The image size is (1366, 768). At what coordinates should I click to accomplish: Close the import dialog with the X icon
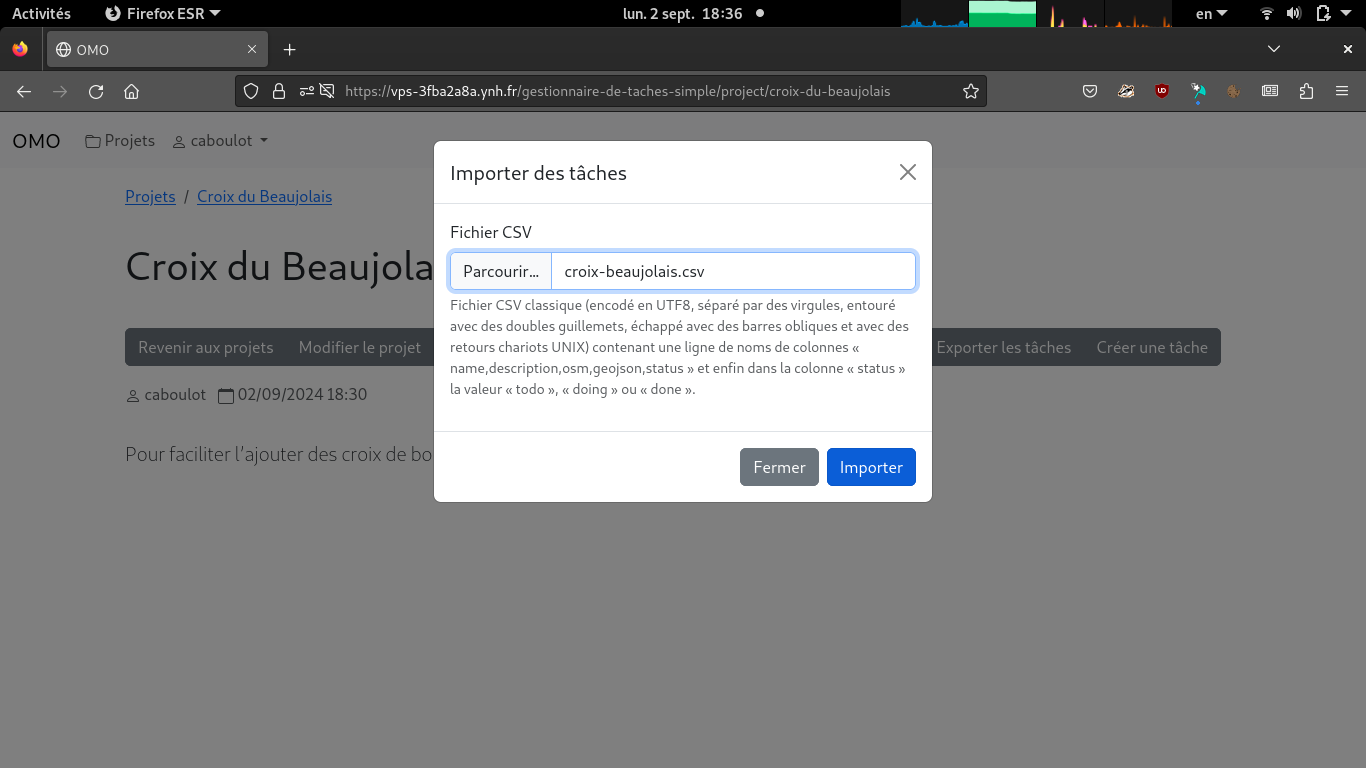click(907, 172)
